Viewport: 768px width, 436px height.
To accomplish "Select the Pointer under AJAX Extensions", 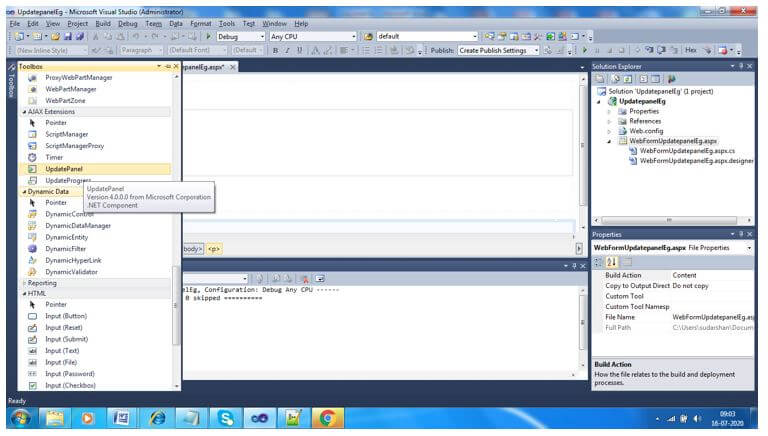I will coord(56,123).
